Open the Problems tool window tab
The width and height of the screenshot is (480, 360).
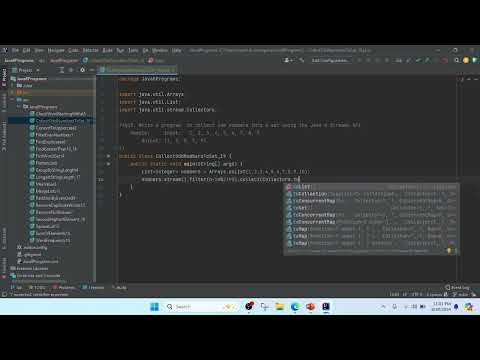pyautogui.click(x=64, y=287)
